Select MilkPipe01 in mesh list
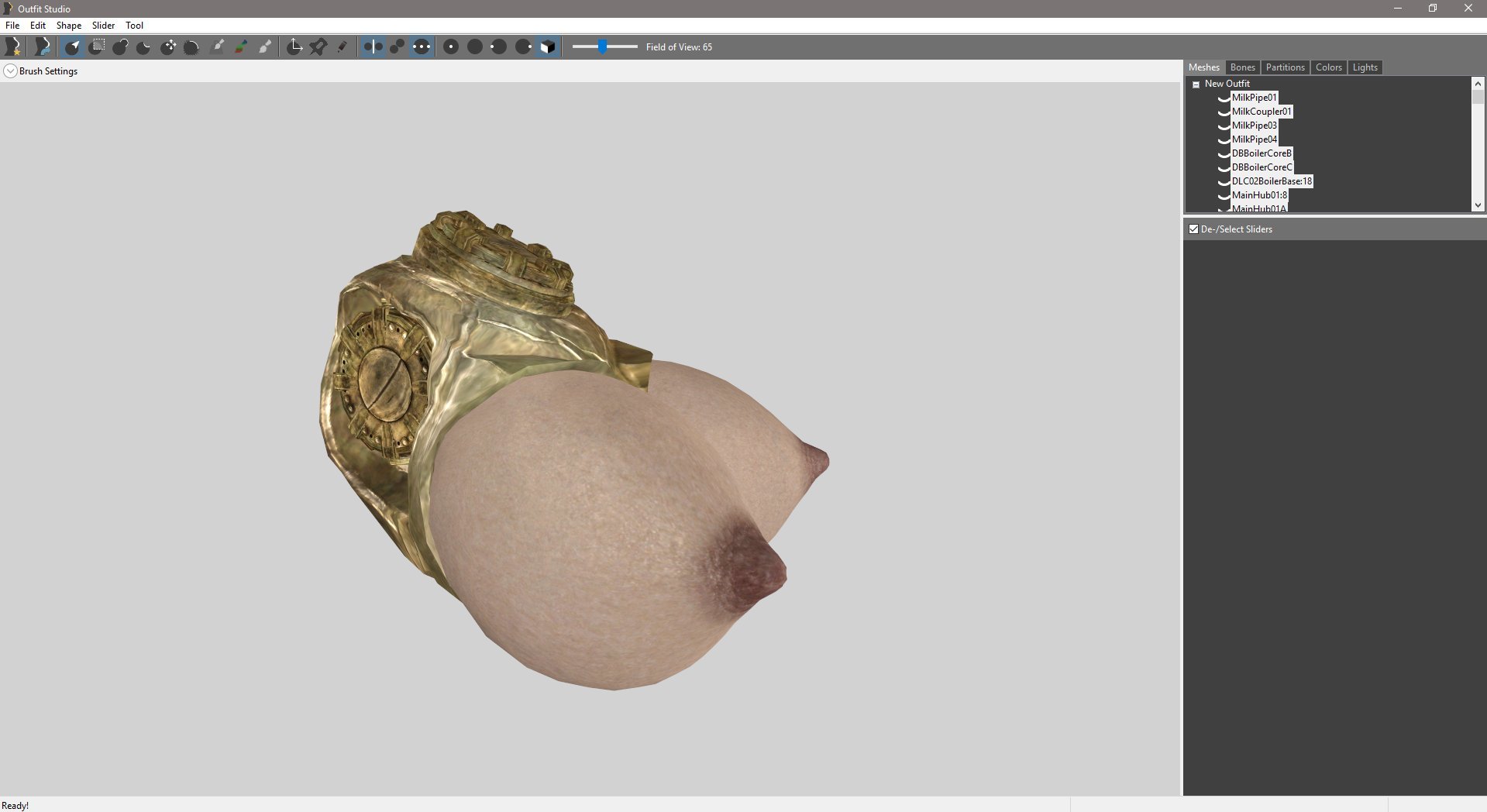Viewport: 1487px width, 812px height. [1254, 98]
